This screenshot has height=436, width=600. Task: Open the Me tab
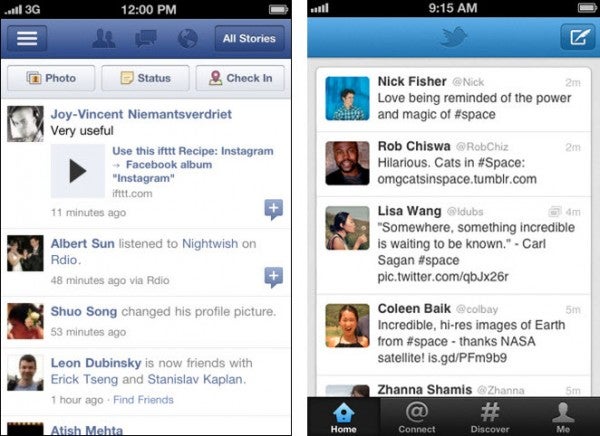pos(563,417)
